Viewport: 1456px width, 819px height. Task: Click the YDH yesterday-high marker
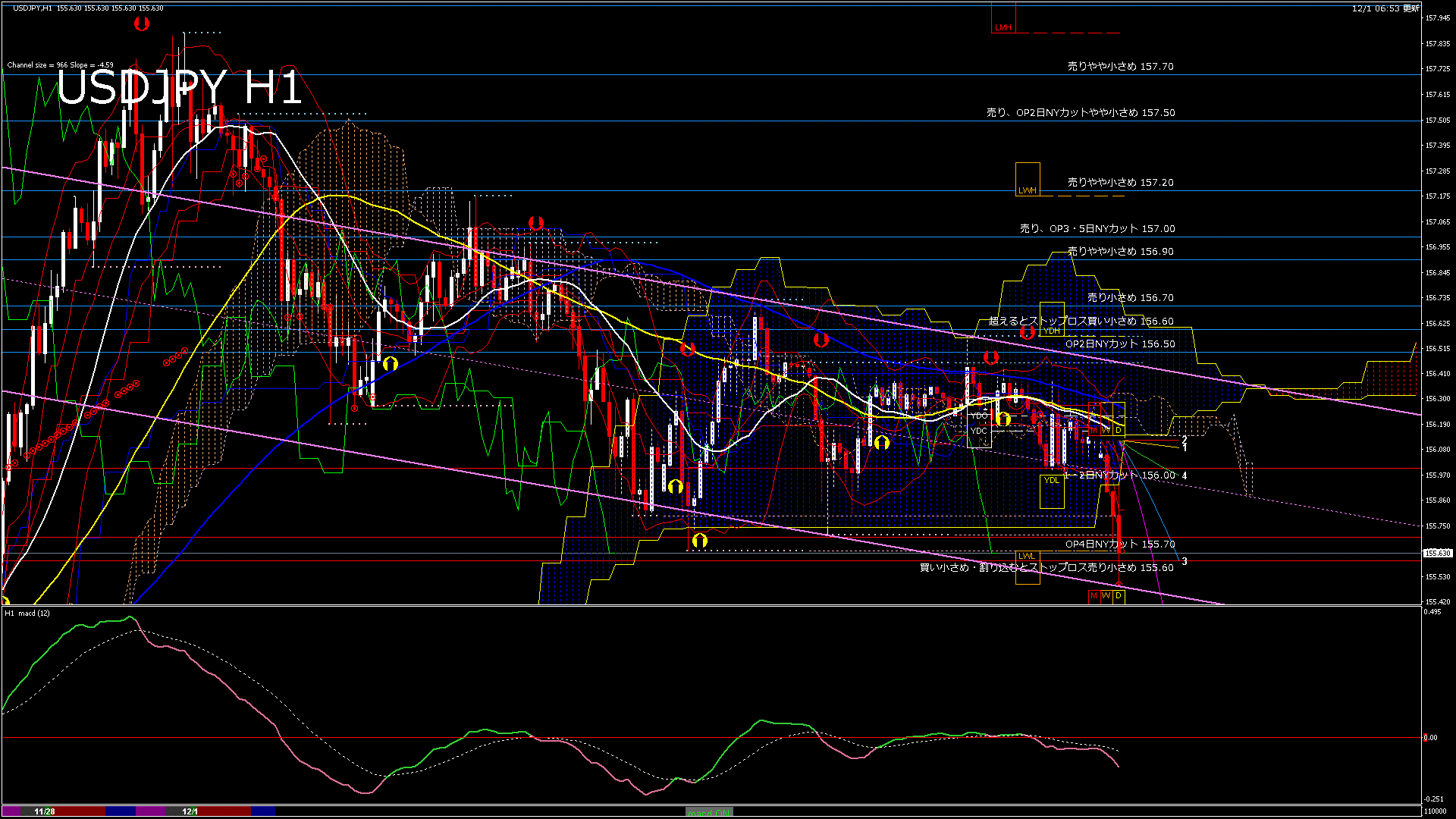pyautogui.click(x=1052, y=331)
